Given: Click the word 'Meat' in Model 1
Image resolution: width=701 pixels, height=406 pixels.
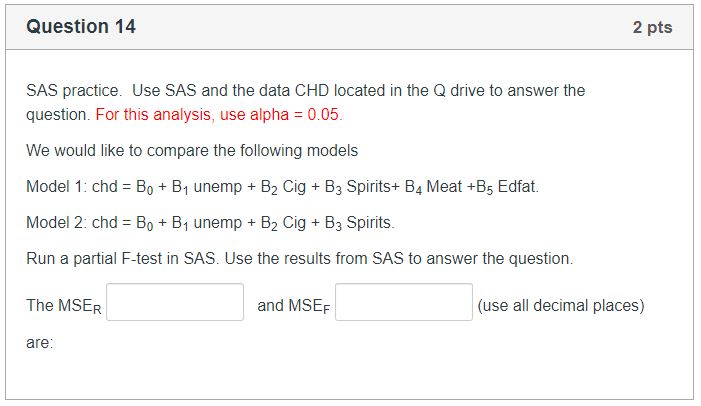Looking at the screenshot, I should [x=444, y=186].
